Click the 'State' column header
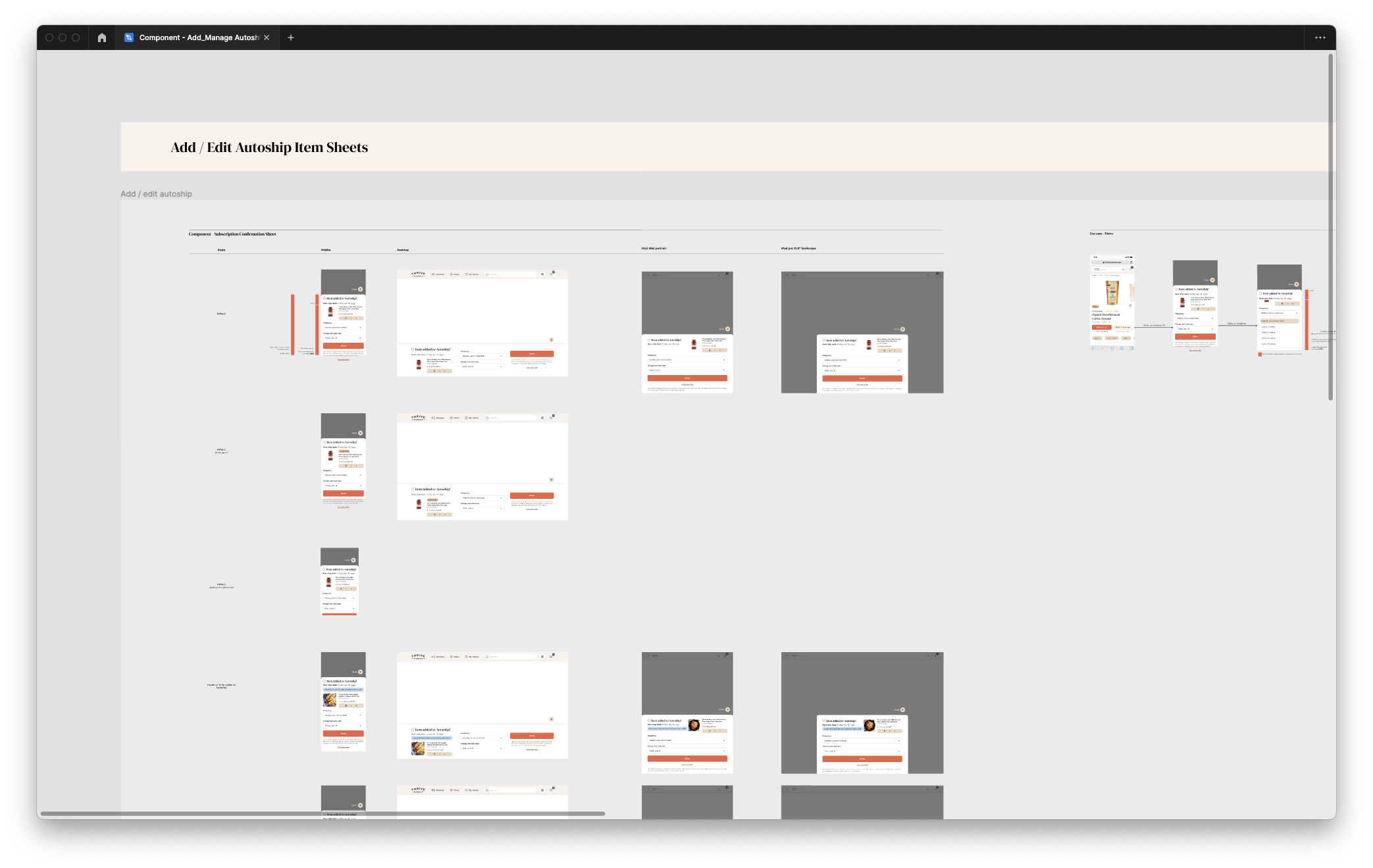 221,250
